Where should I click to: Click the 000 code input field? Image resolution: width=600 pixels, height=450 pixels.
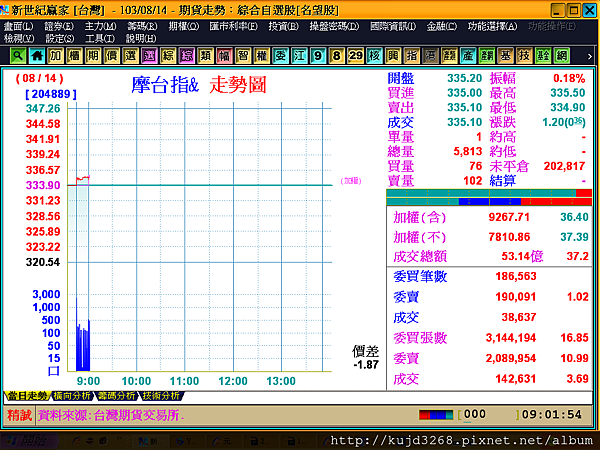[x=489, y=414]
